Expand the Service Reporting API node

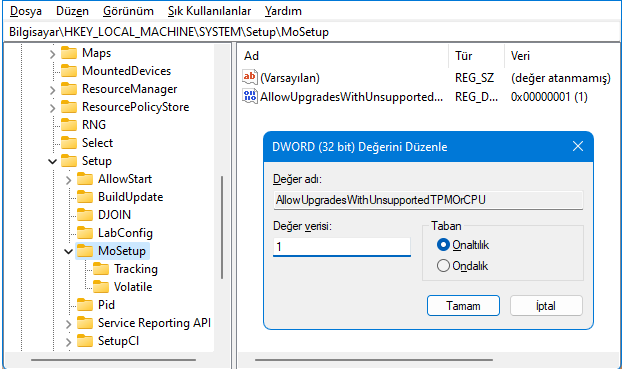point(68,324)
